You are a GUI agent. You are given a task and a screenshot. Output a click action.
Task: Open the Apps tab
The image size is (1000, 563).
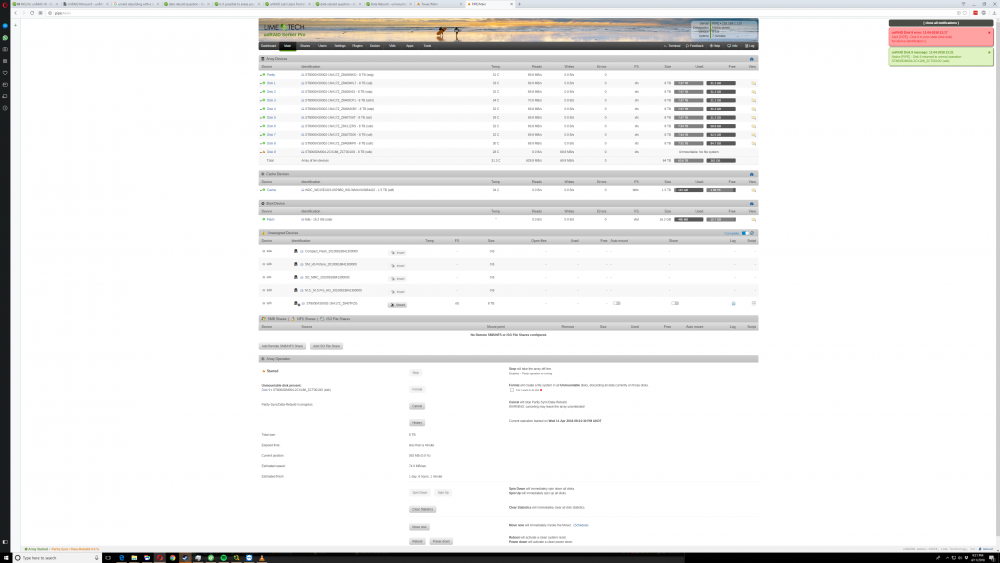click(x=409, y=46)
